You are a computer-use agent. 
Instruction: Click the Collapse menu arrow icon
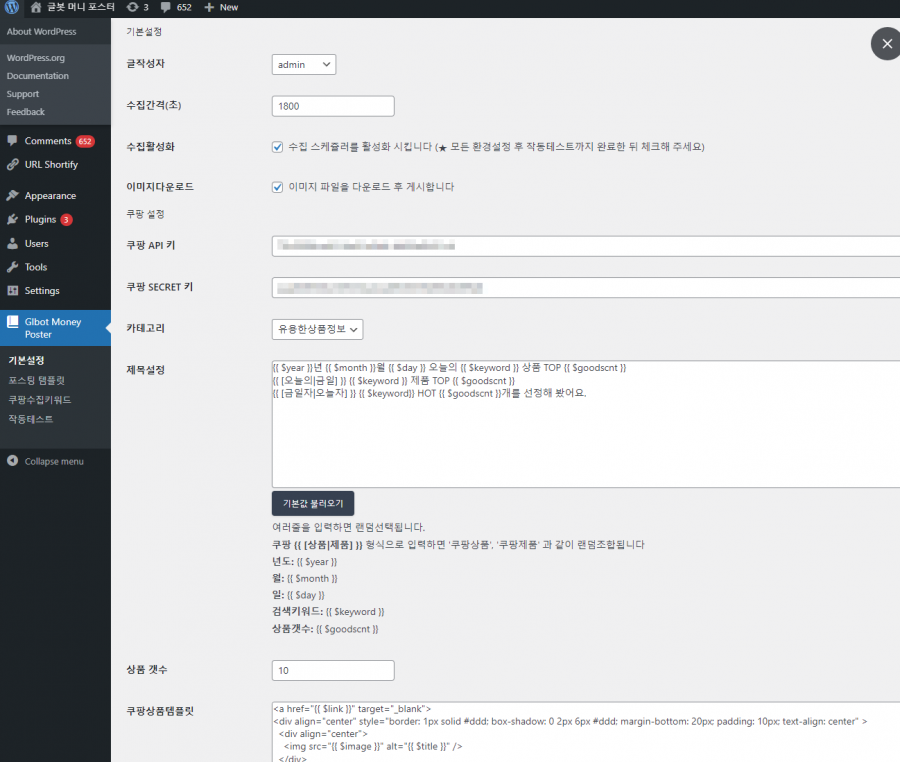click(13, 461)
